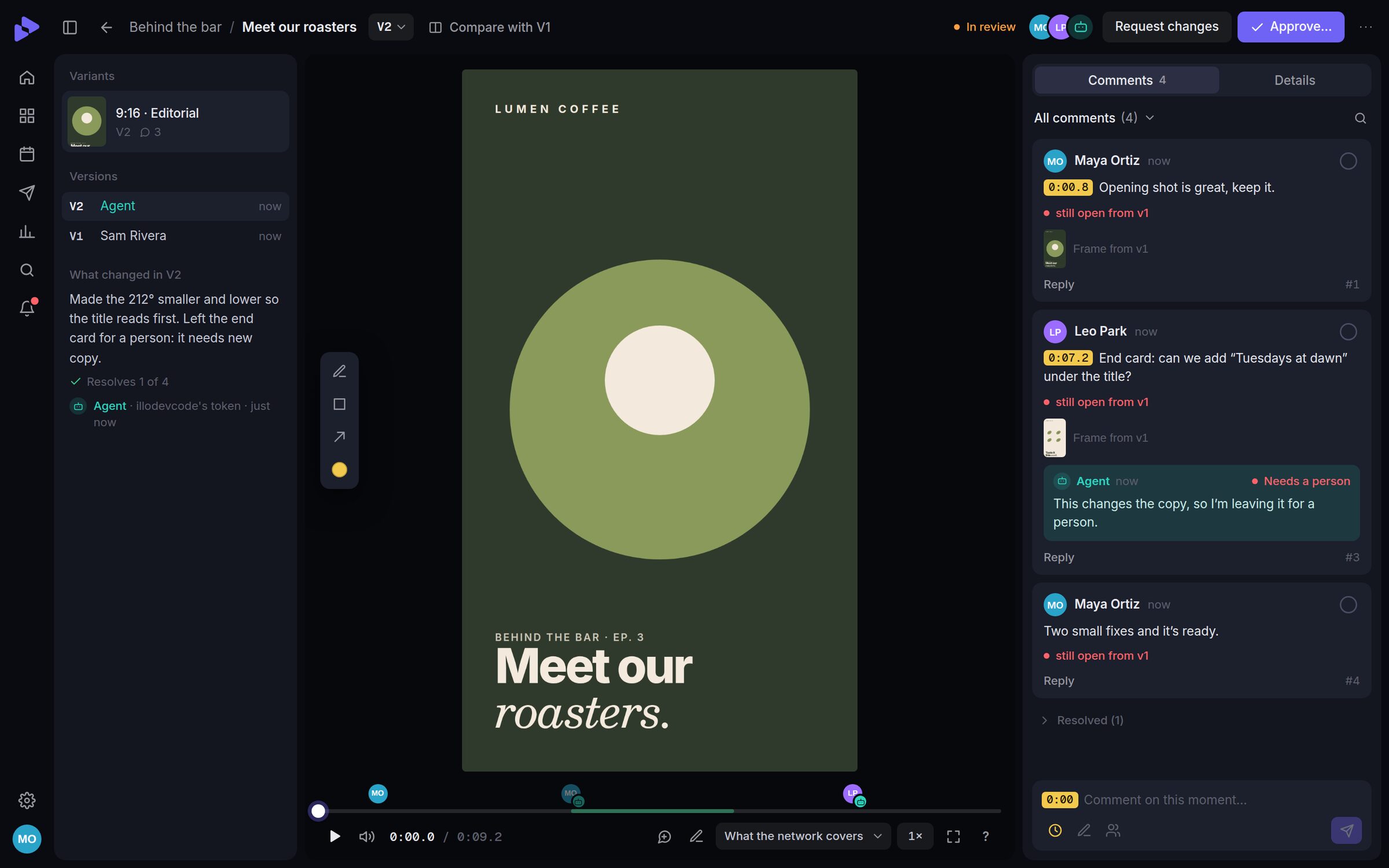Viewport: 1389px width, 868px height.
Task: Resolve Leo Park's comment circle
Action: click(1348, 332)
